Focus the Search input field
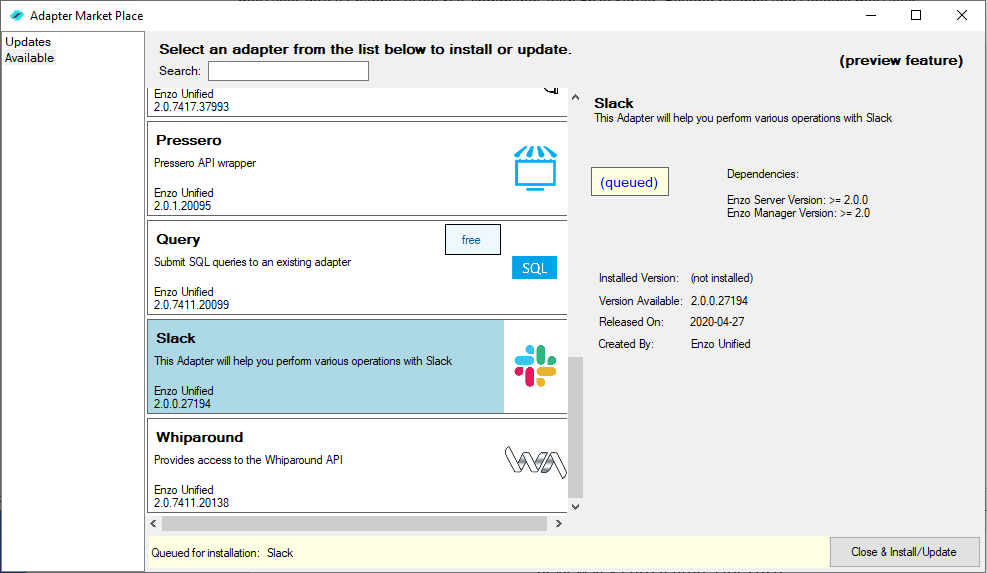 pos(288,71)
